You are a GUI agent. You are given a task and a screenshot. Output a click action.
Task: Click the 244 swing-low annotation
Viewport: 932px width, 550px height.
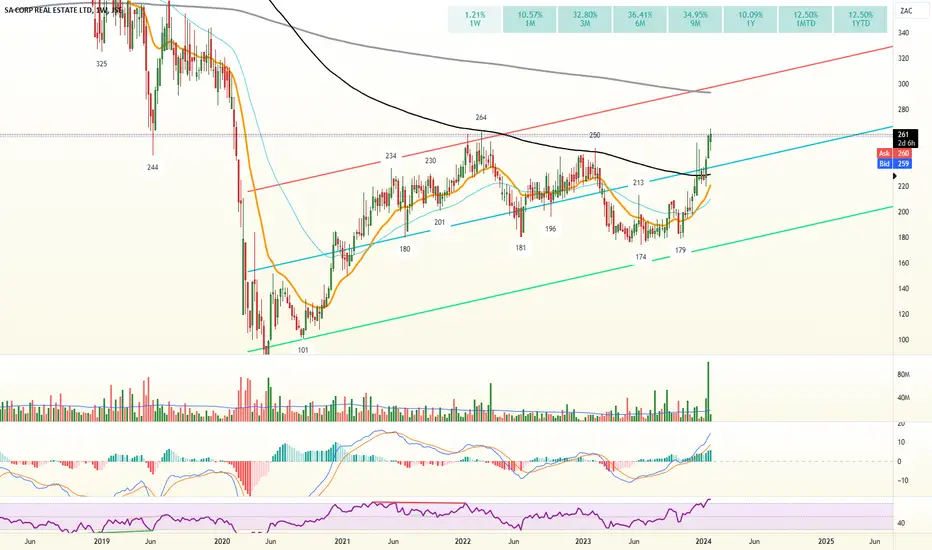click(x=153, y=168)
